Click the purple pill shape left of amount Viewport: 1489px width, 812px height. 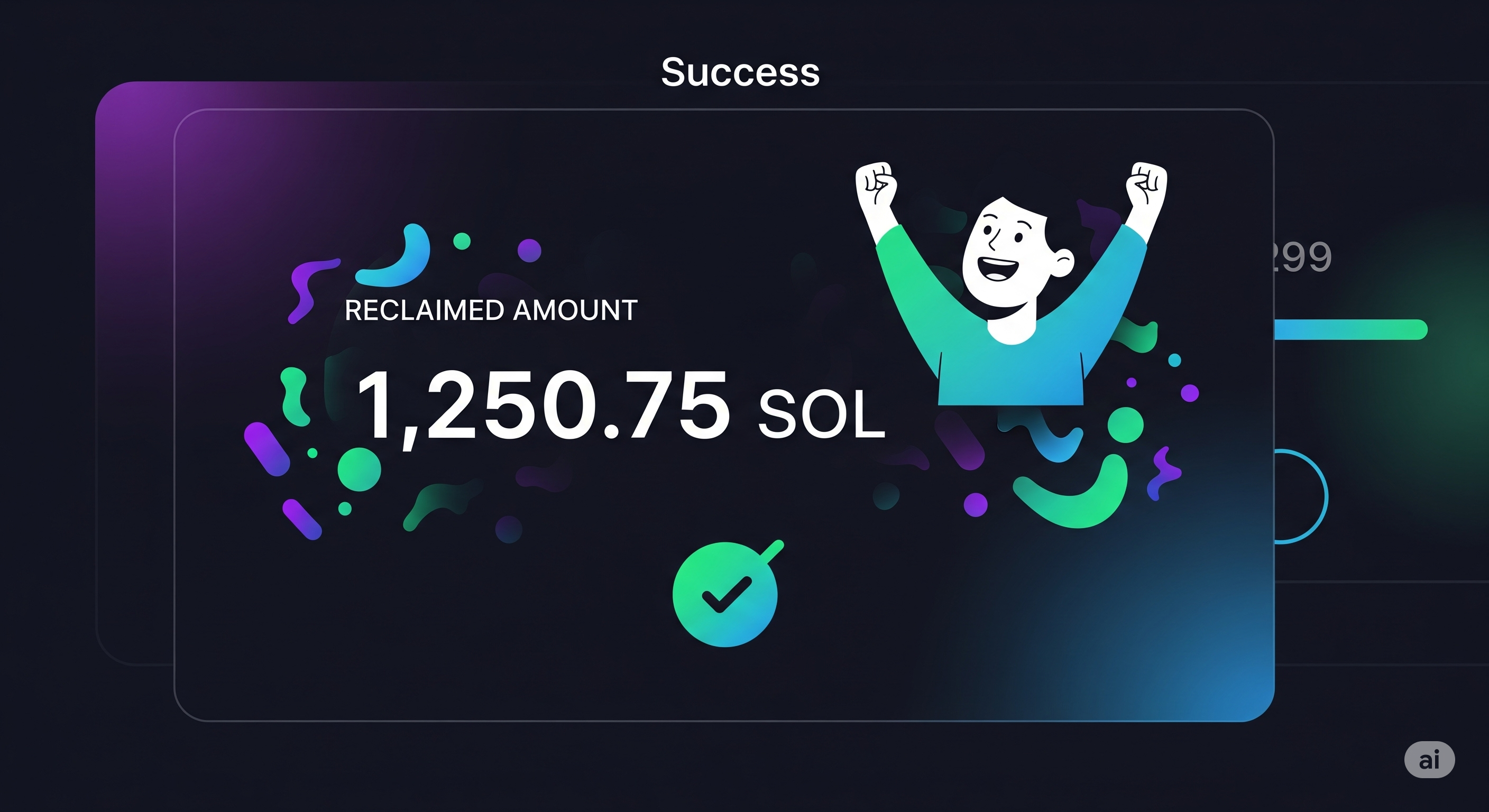(x=267, y=449)
